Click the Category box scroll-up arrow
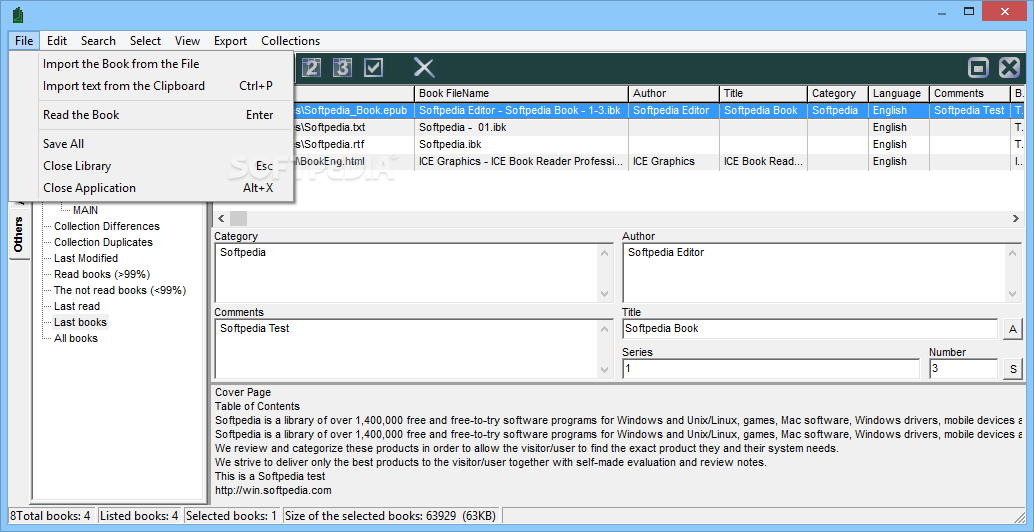 (604, 252)
